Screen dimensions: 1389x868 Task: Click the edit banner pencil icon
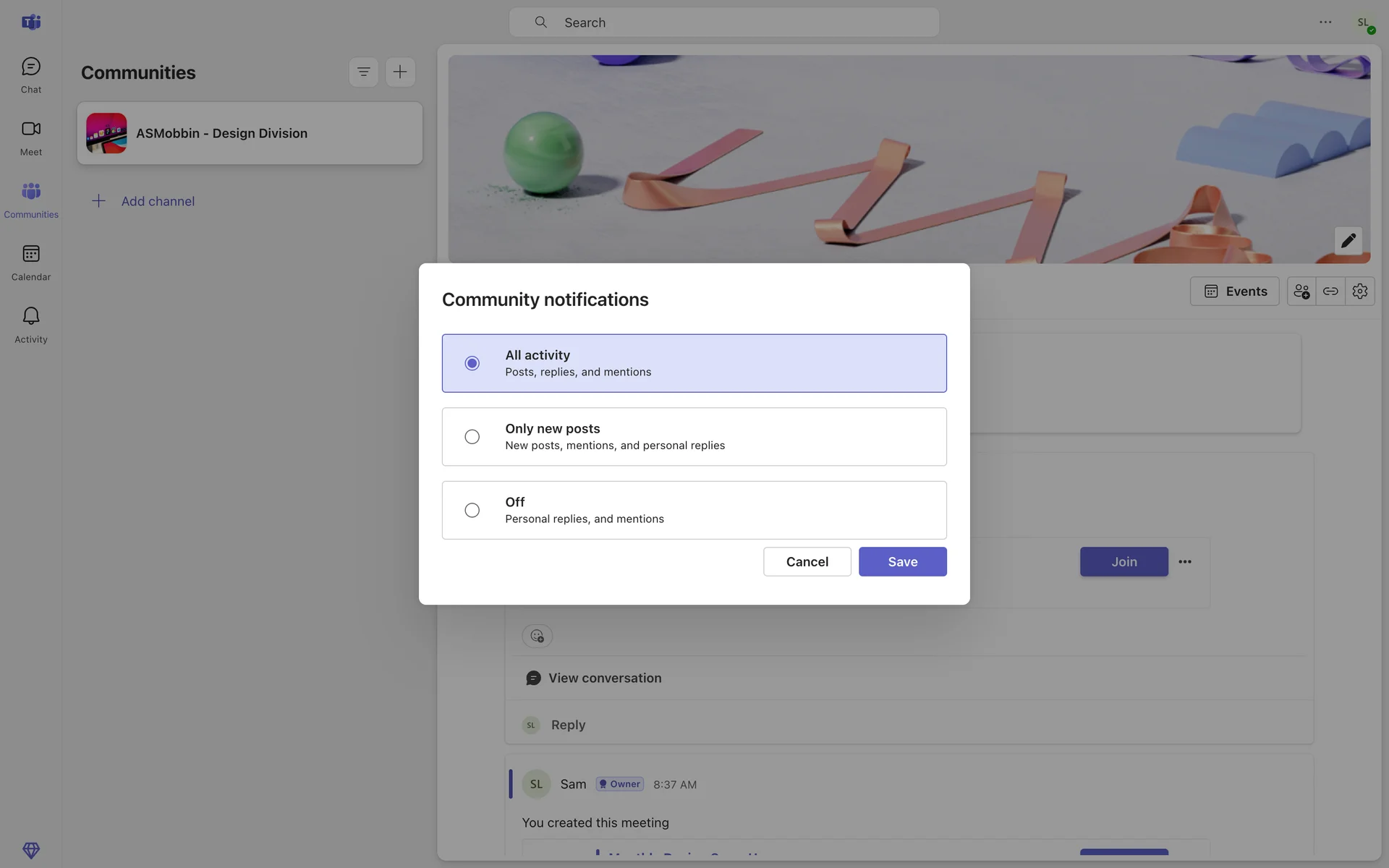tap(1348, 241)
